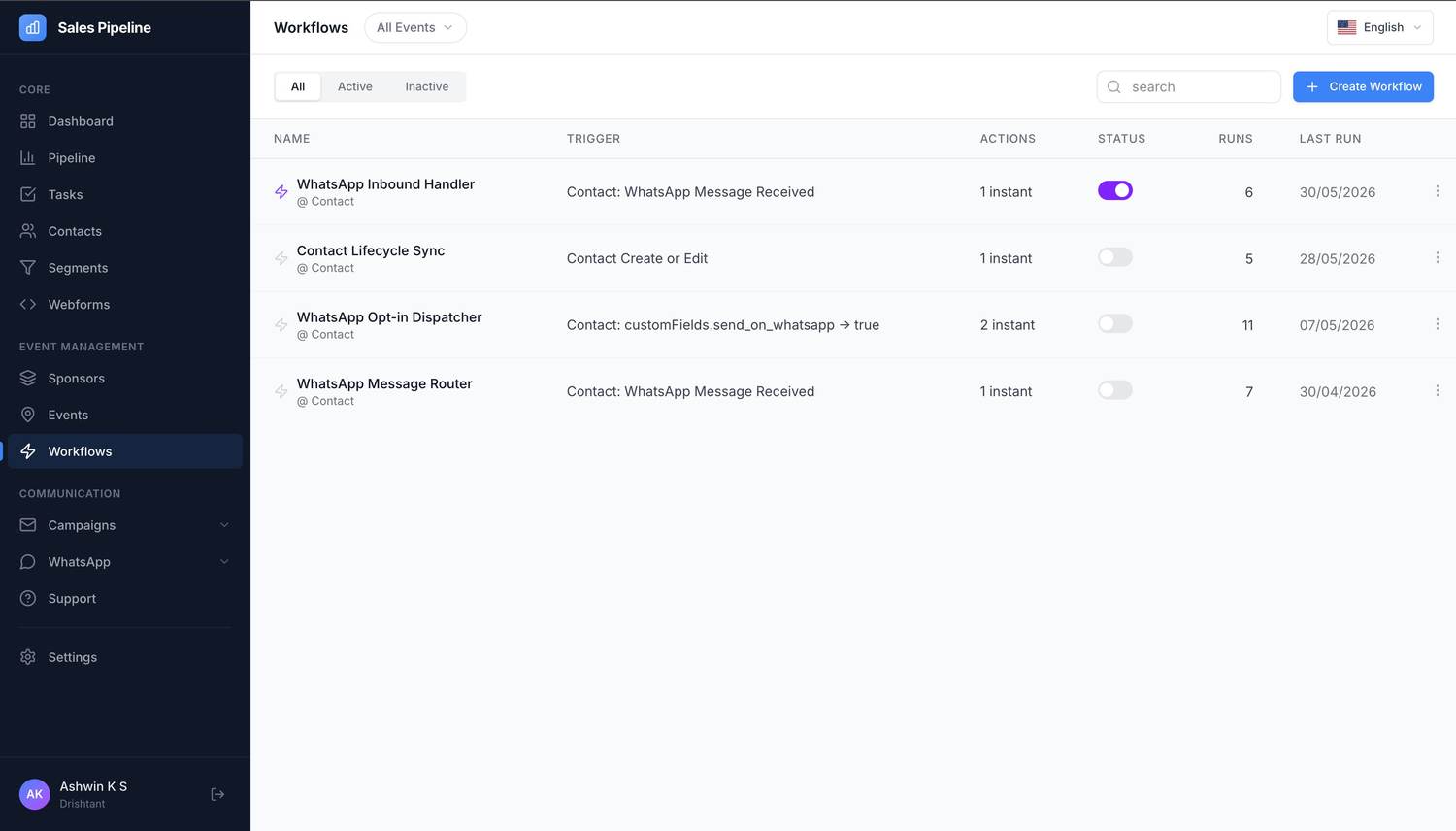Open the WhatsApp Message Router workflow
This screenshot has width=1456, height=831.
click(384, 383)
